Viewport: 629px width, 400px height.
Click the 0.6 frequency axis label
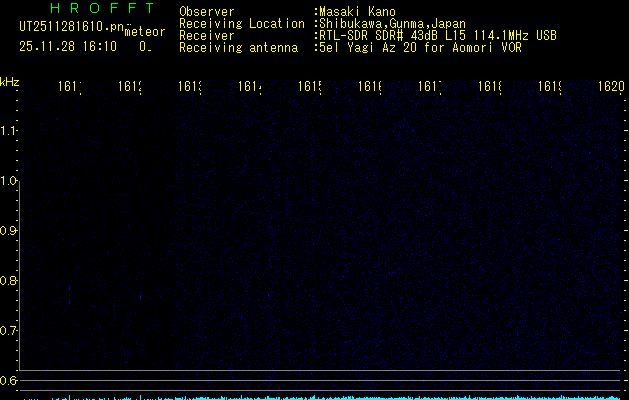(8, 380)
